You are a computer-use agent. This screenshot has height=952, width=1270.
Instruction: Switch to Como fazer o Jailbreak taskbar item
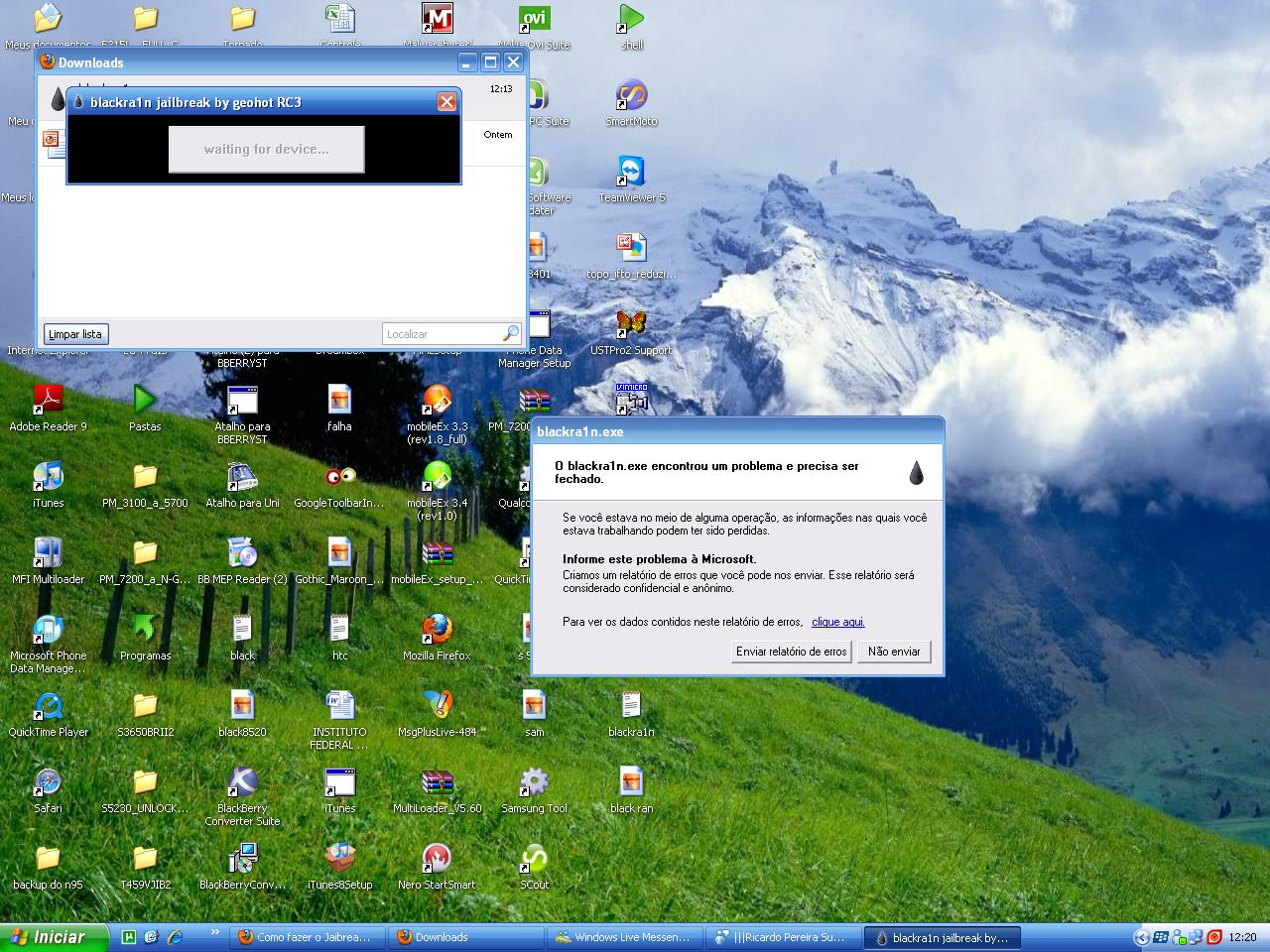(x=309, y=937)
